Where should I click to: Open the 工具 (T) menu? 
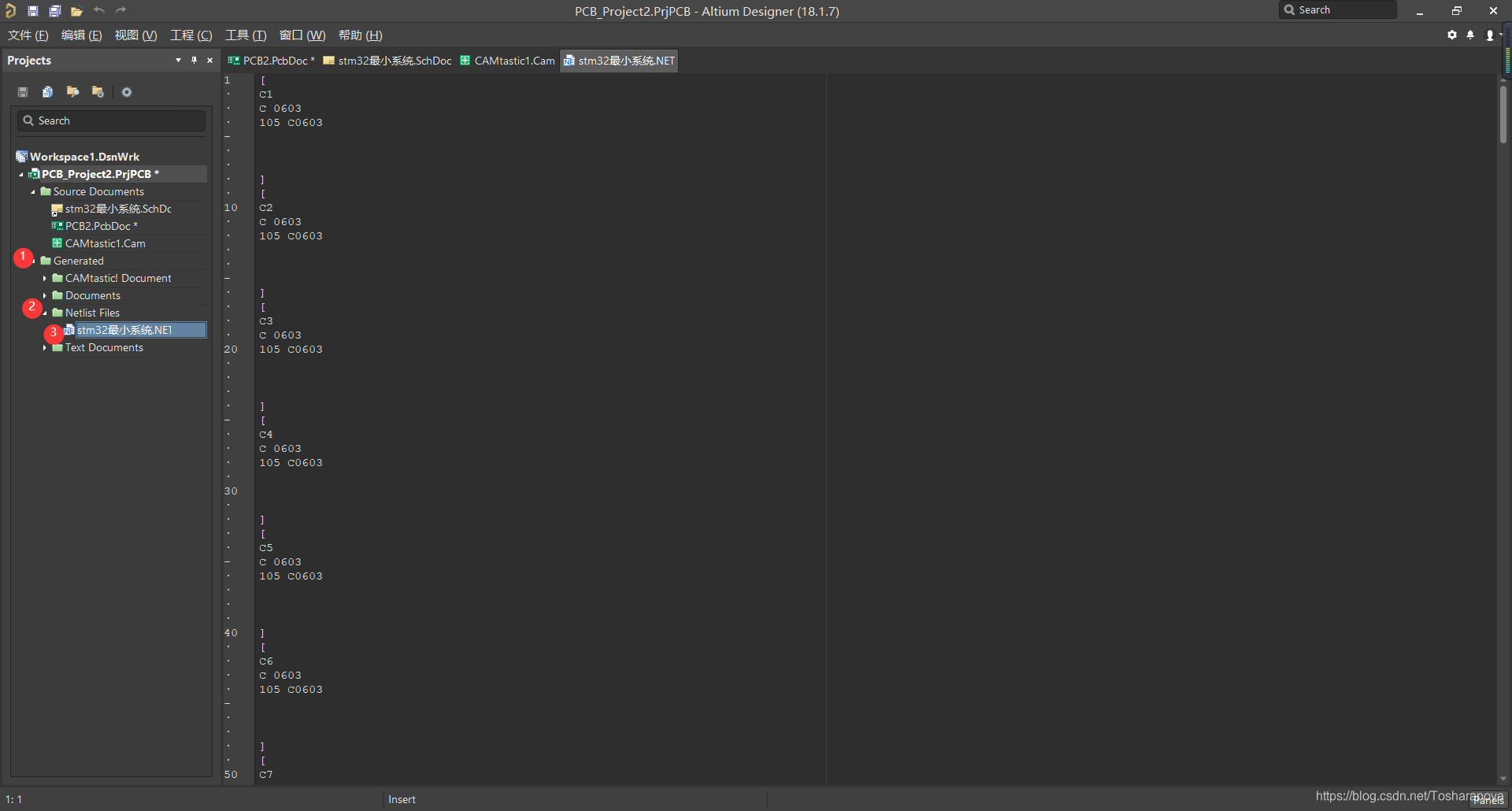246,35
